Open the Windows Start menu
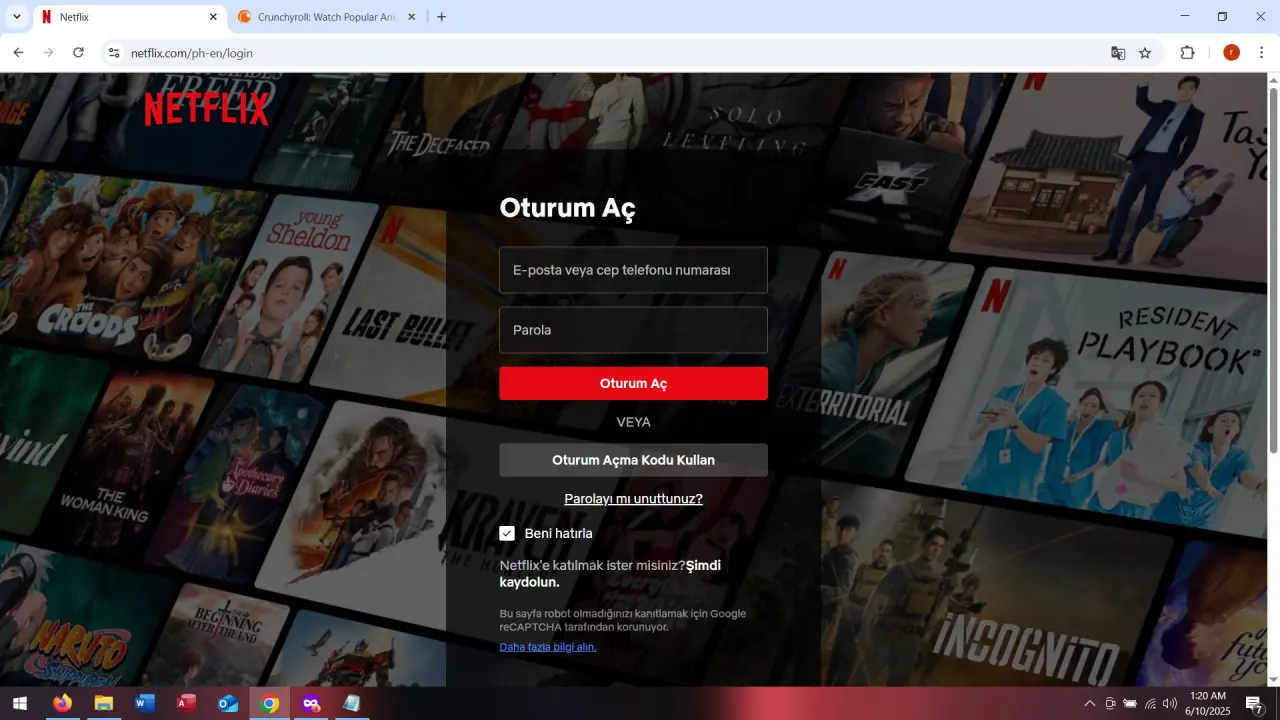This screenshot has height=720, width=1280. point(19,703)
